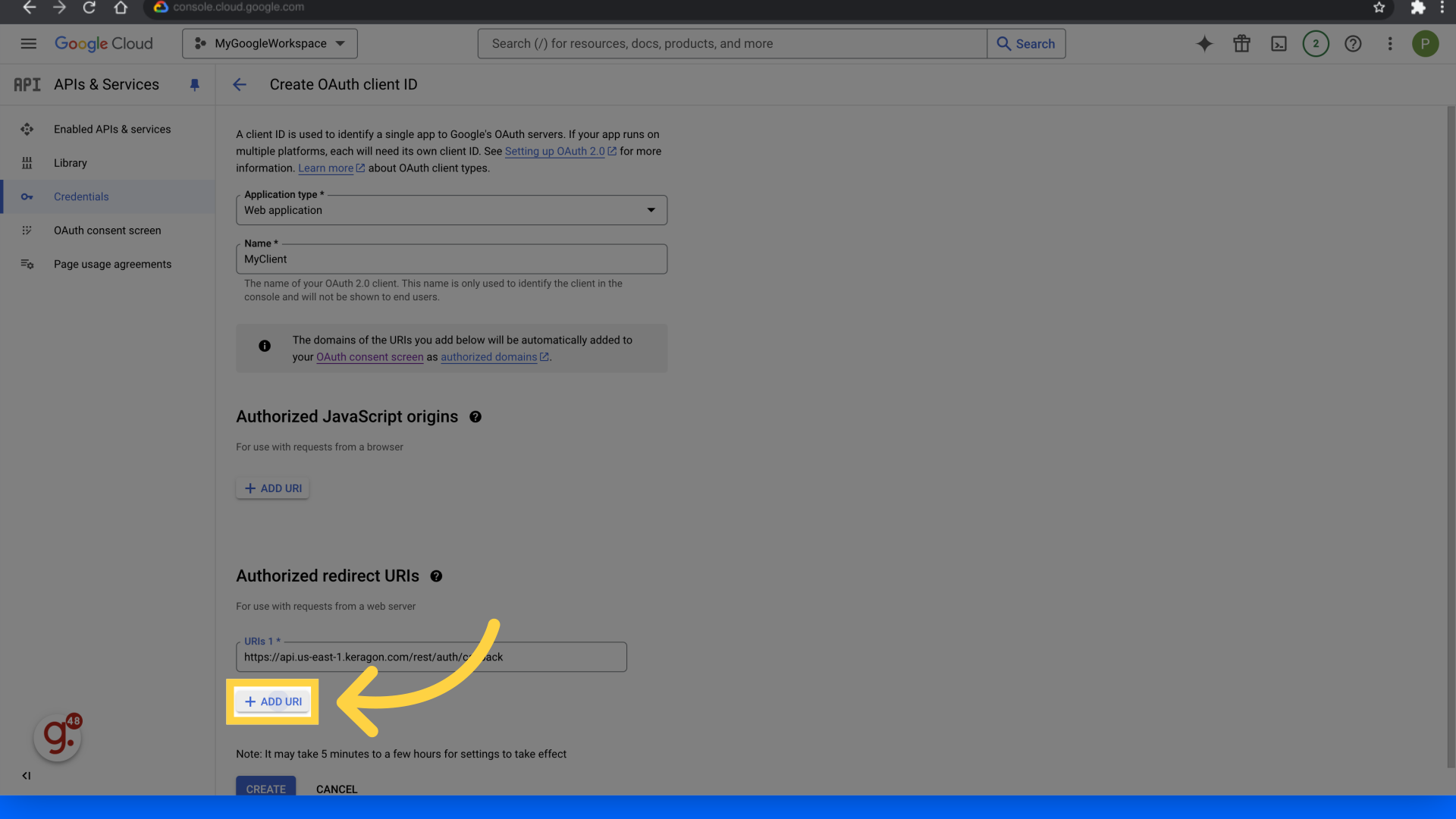Add URI under Authorized redirect URIs
Image resolution: width=1456 pixels, height=819 pixels.
pos(272,701)
